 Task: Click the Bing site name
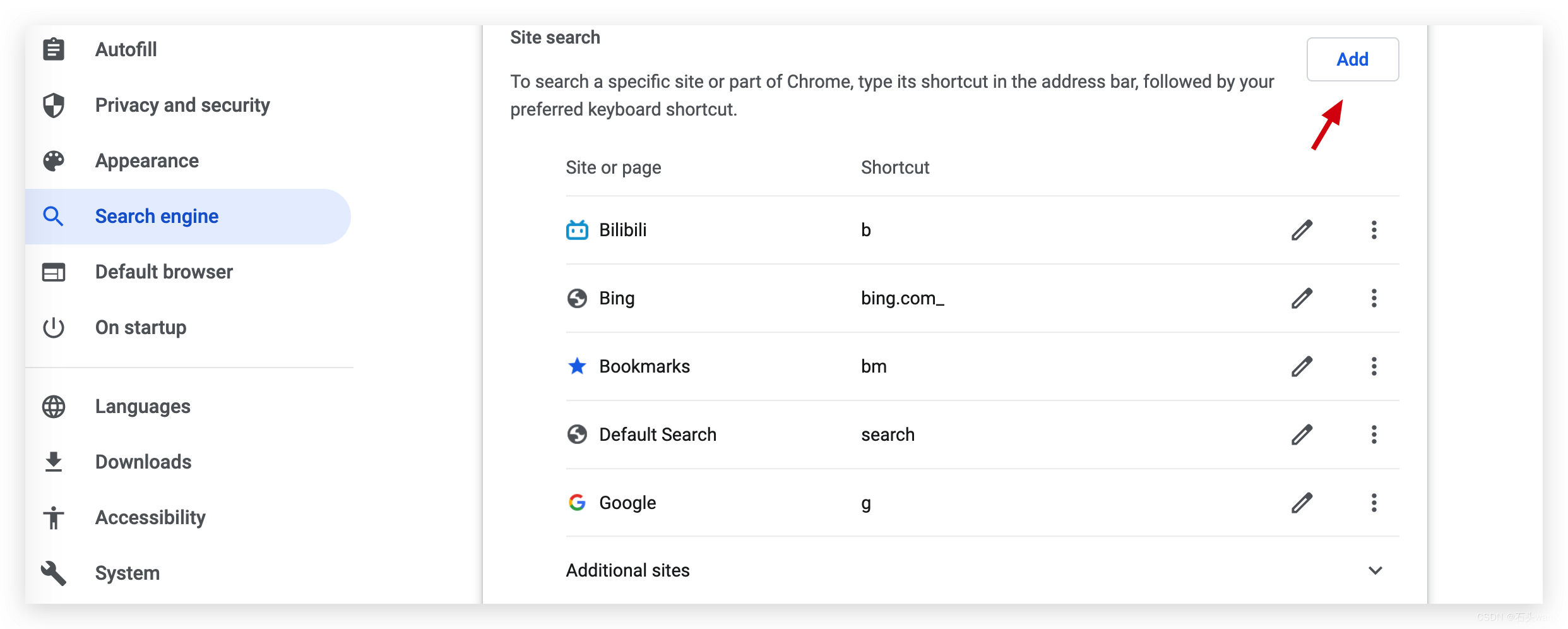point(617,298)
